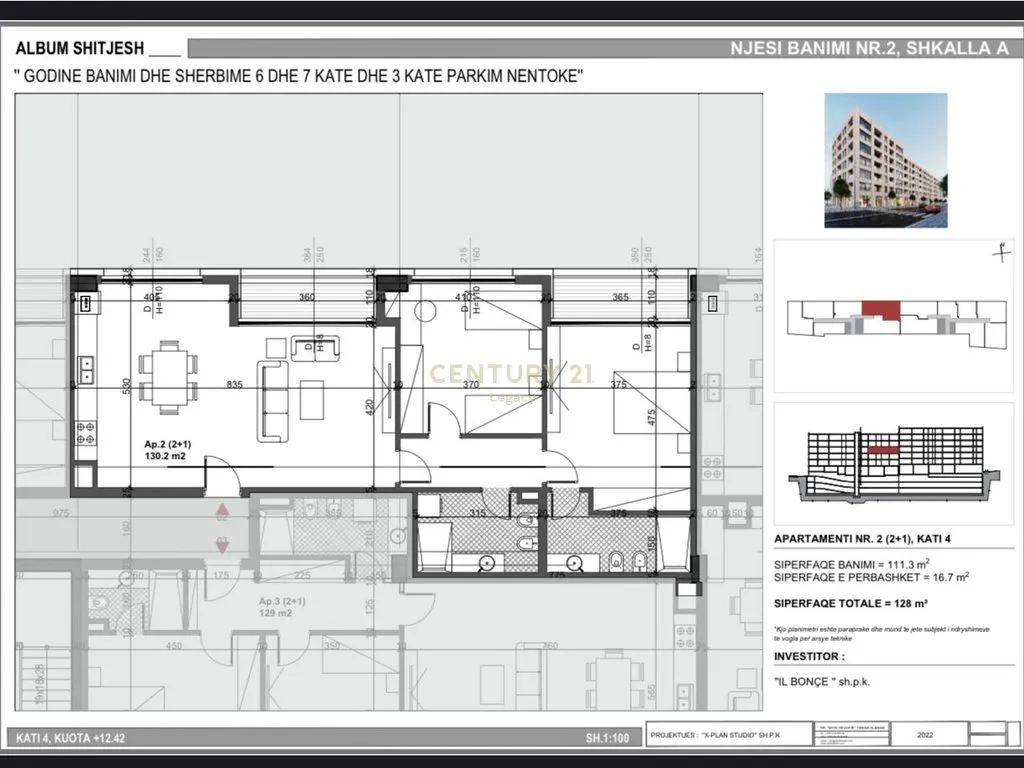Click the round washbasin in right bathroom
The image size is (1024, 768).
click(574, 562)
